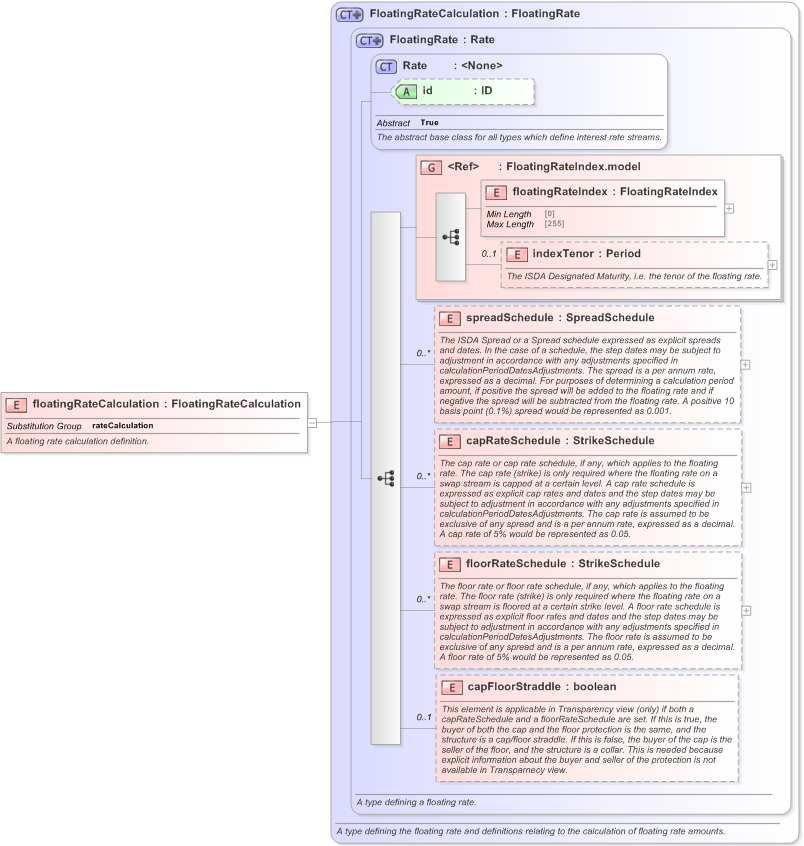Click the Abstract True property line

pyautogui.click(x=408, y=123)
